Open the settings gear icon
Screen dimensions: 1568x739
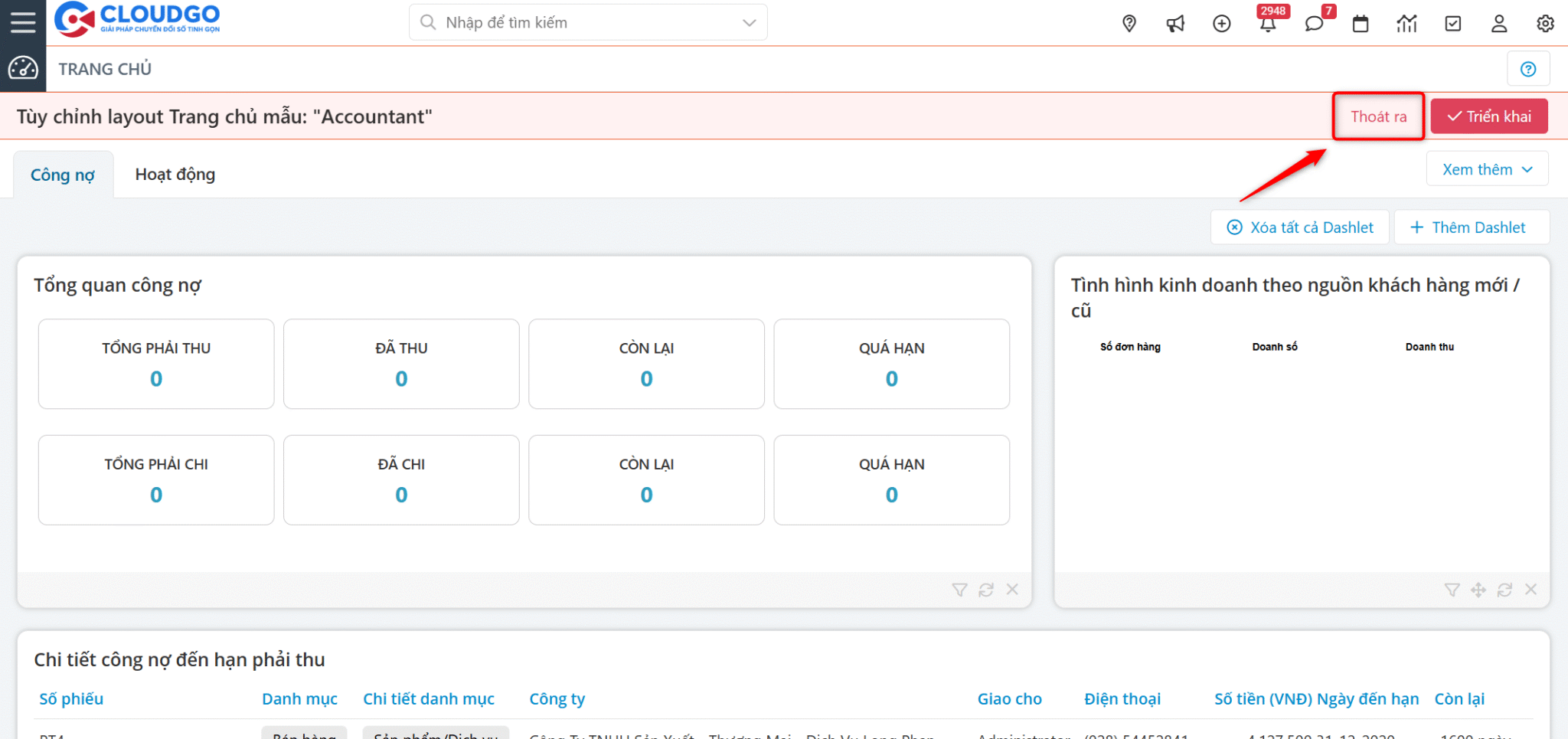[1546, 24]
